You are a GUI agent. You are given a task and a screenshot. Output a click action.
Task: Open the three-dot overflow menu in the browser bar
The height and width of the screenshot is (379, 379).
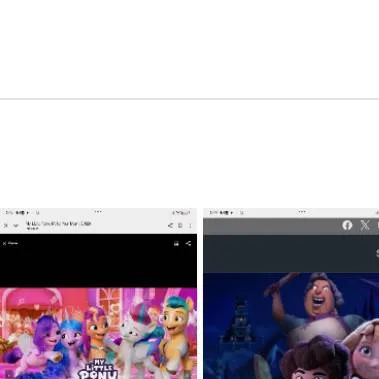190,226
